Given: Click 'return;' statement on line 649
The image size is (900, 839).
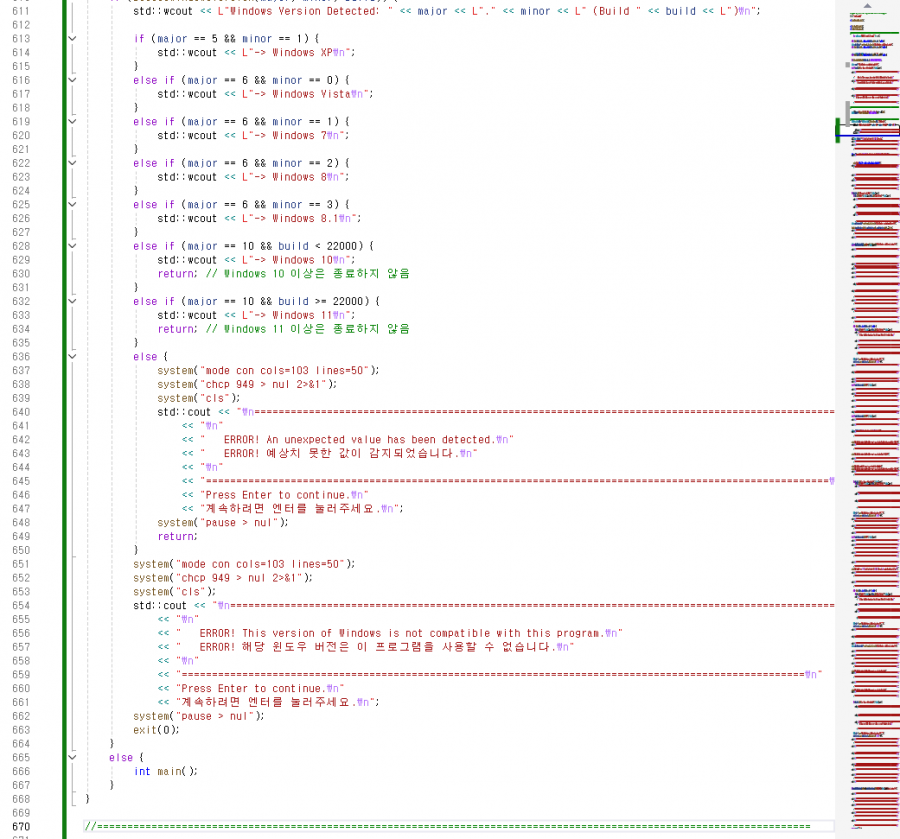Looking at the screenshot, I should (x=177, y=536).
